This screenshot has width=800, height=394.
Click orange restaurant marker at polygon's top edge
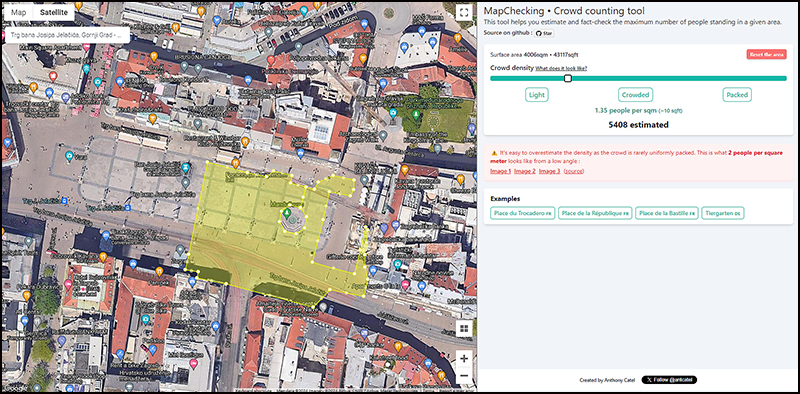click(x=235, y=163)
